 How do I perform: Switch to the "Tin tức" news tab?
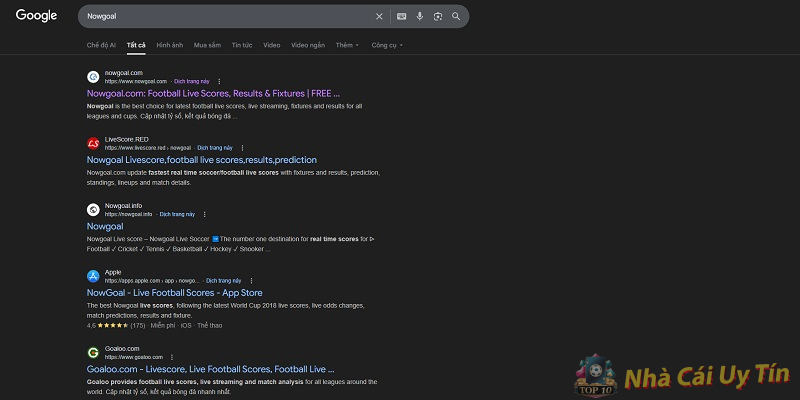[x=242, y=45]
